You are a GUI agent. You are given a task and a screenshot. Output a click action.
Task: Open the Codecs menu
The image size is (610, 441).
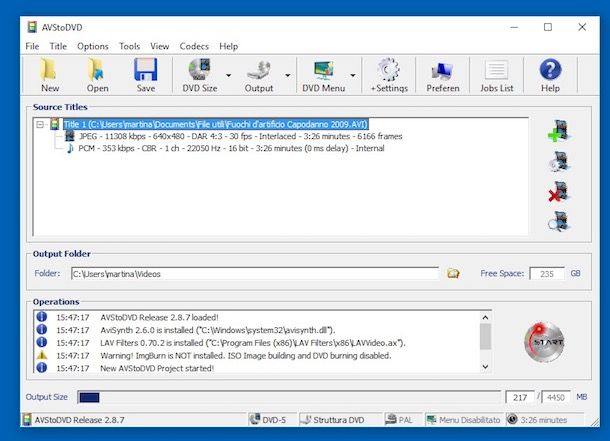click(194, 46)
